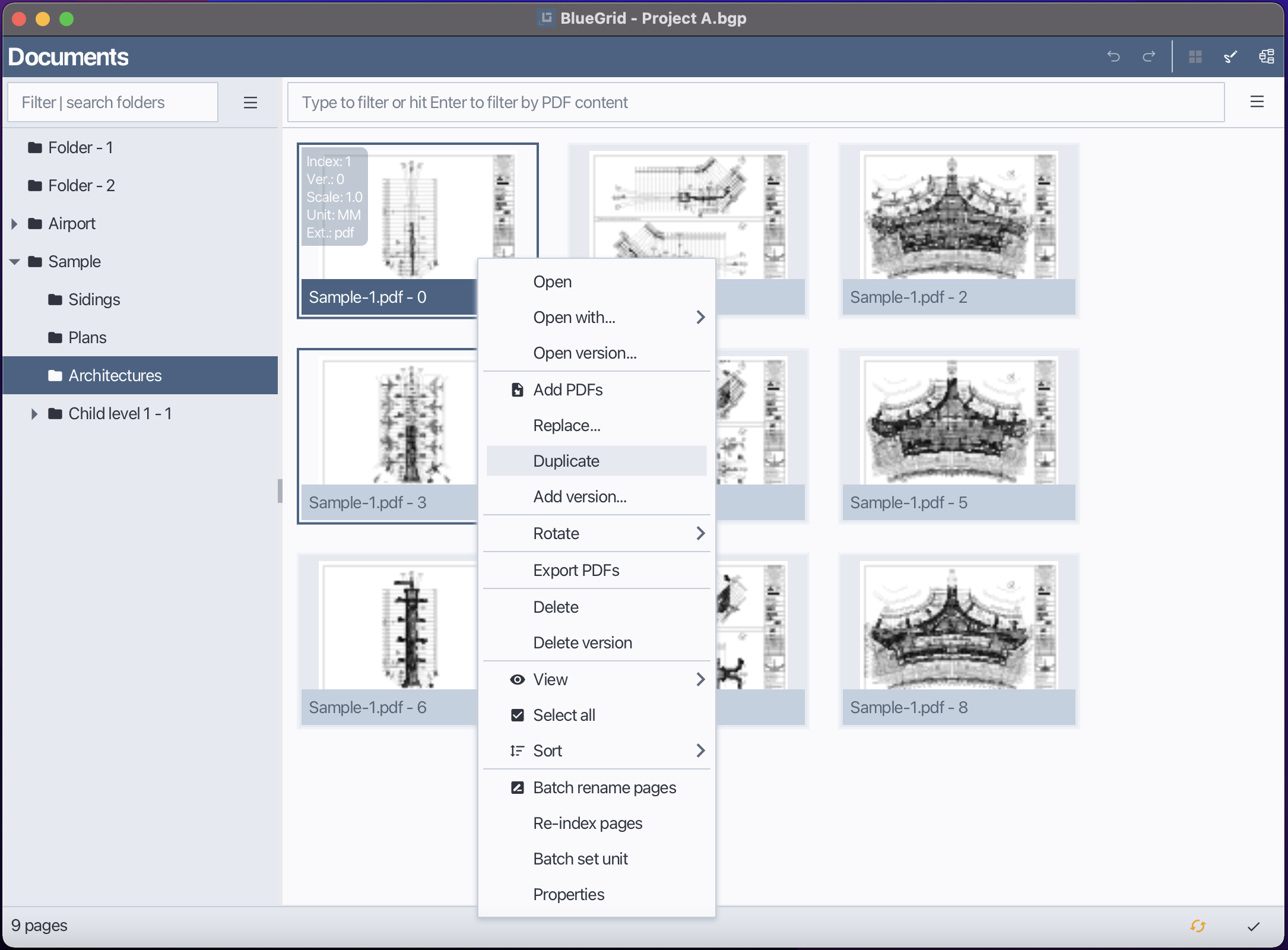This screenshot has height=950, width=1288.
Task: Open View submenu with eye icon
Action: click(x=550, y=679)
